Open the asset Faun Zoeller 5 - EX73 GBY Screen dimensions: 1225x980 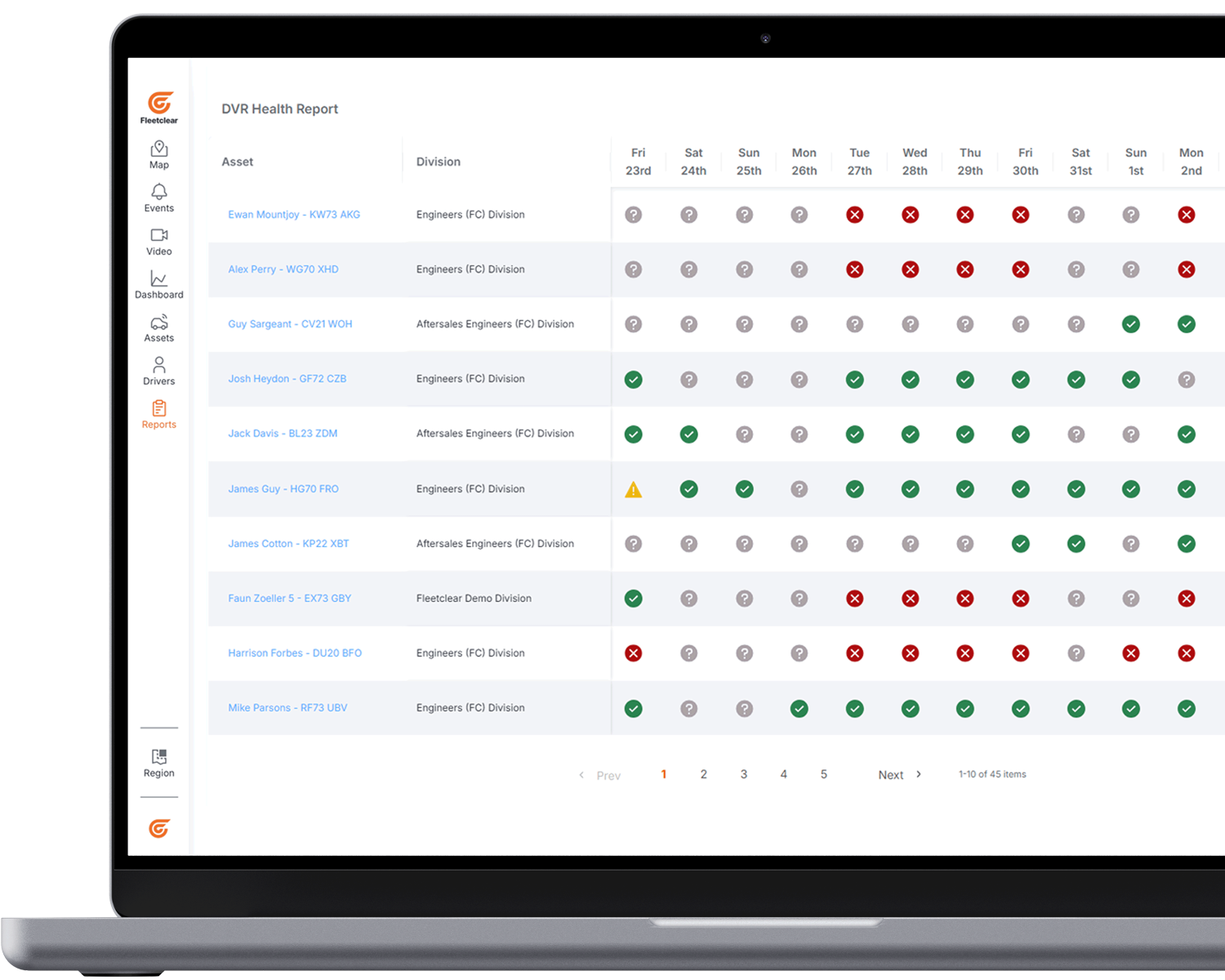point(290,598)
